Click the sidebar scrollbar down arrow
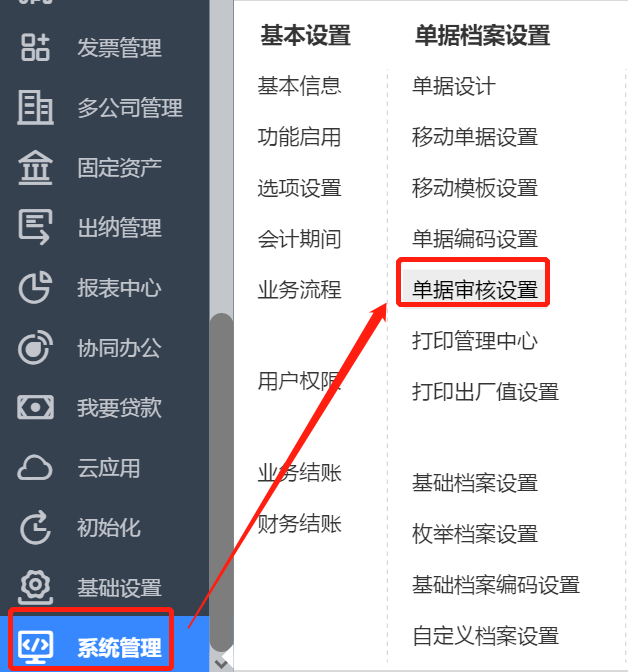 (221, 665)
